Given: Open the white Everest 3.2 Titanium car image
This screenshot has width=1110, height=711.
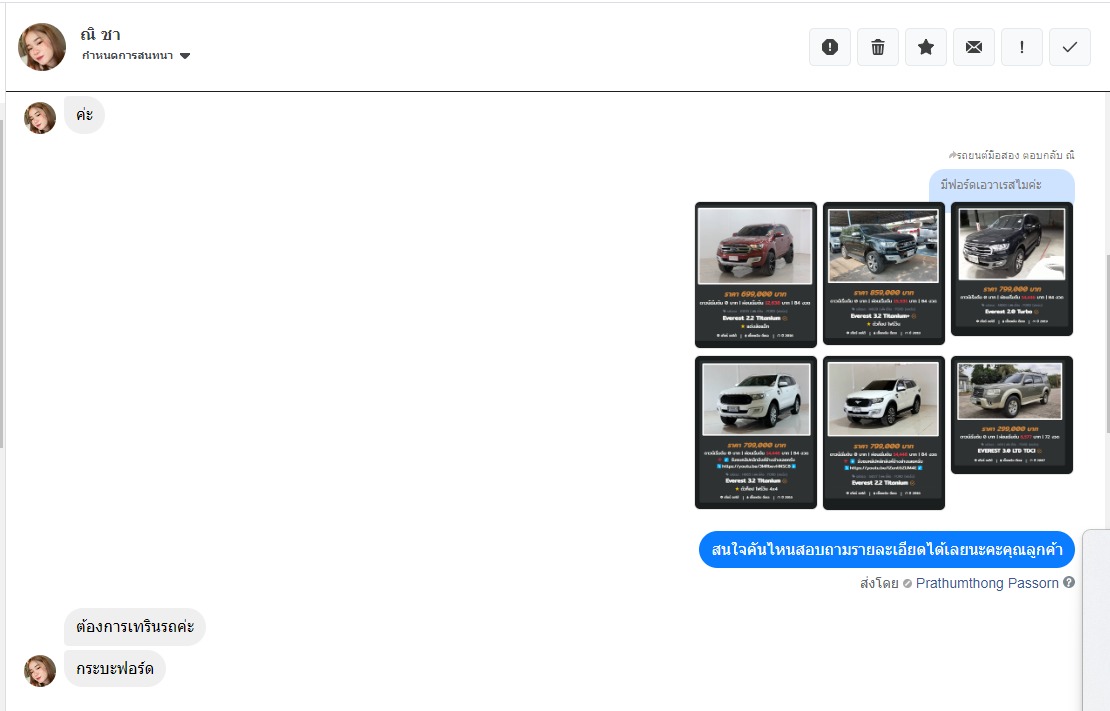Looking at the screenshot, I should pyautogui.click(x=755, y=432).
